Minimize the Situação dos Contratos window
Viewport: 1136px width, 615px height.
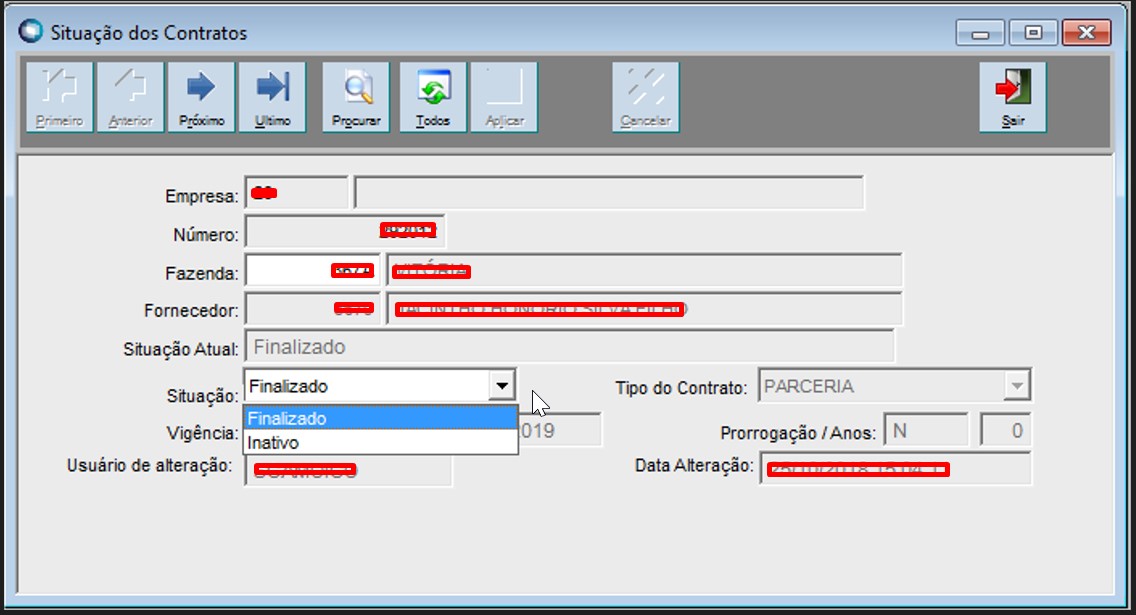pos(980,33)
